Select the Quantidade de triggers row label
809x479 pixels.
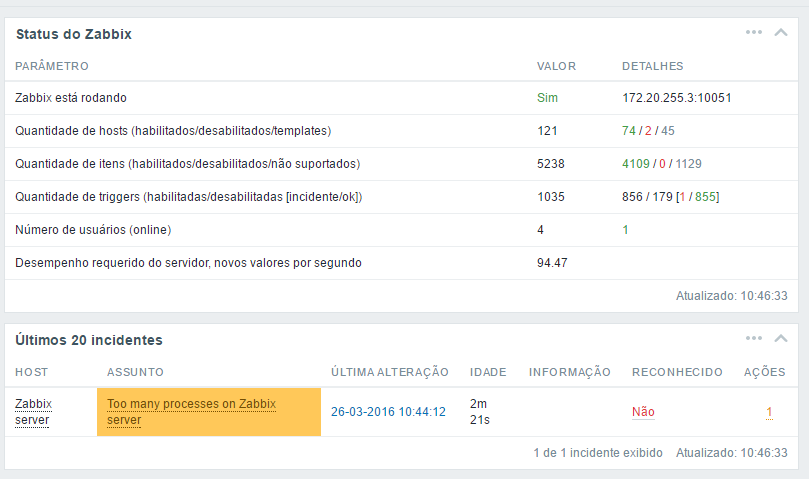(188, 197)
